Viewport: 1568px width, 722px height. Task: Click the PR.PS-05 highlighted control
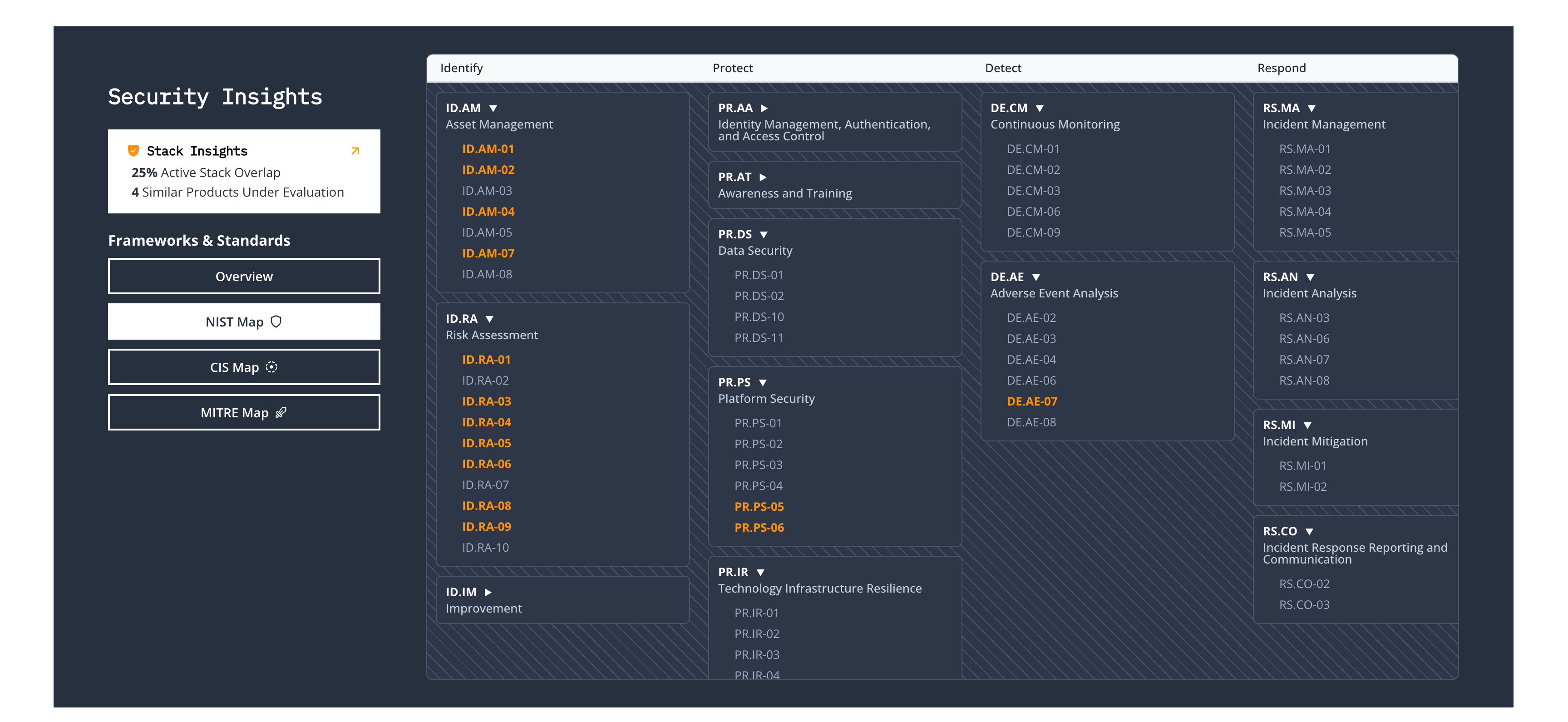tap(759, 506)
